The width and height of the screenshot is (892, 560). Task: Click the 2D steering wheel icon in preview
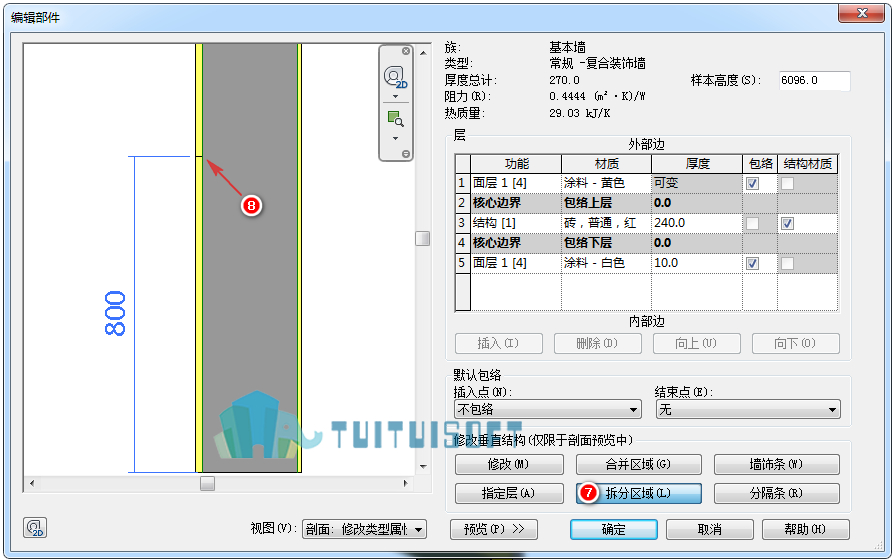pyautogui.click(x=395, y=77)
